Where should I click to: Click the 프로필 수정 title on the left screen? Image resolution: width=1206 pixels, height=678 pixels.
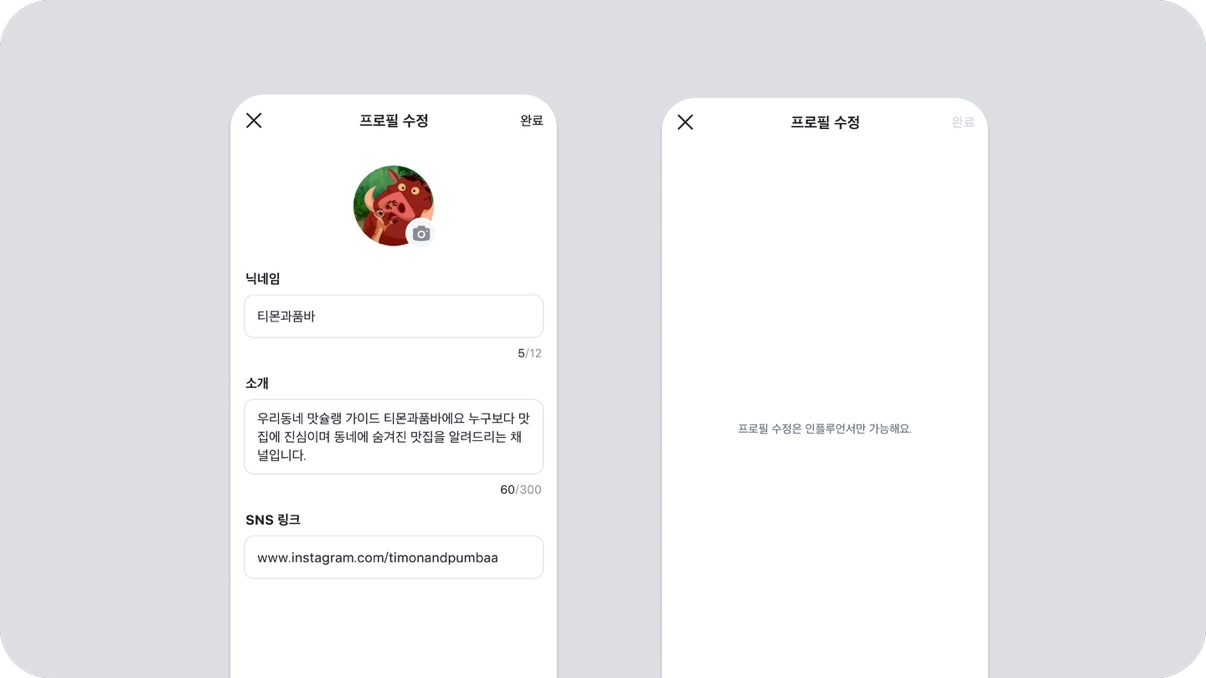click(x=394, y=120)
